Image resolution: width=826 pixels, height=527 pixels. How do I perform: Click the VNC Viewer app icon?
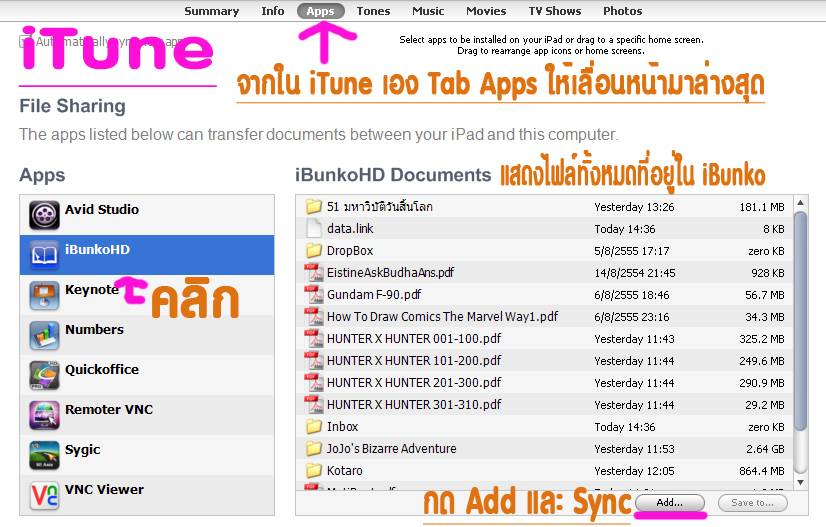click(44, 495)
